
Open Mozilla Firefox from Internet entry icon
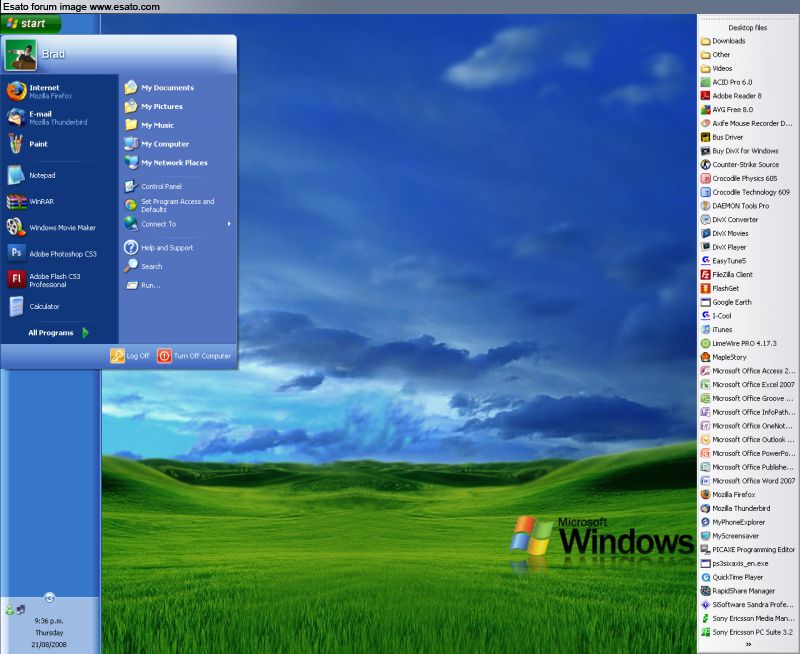pyautogui.click(x=16, y=91)
